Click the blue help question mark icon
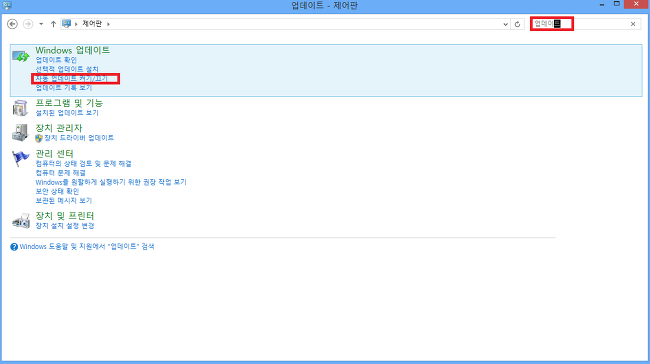The image size is (650, 364). tap(14, 247)
